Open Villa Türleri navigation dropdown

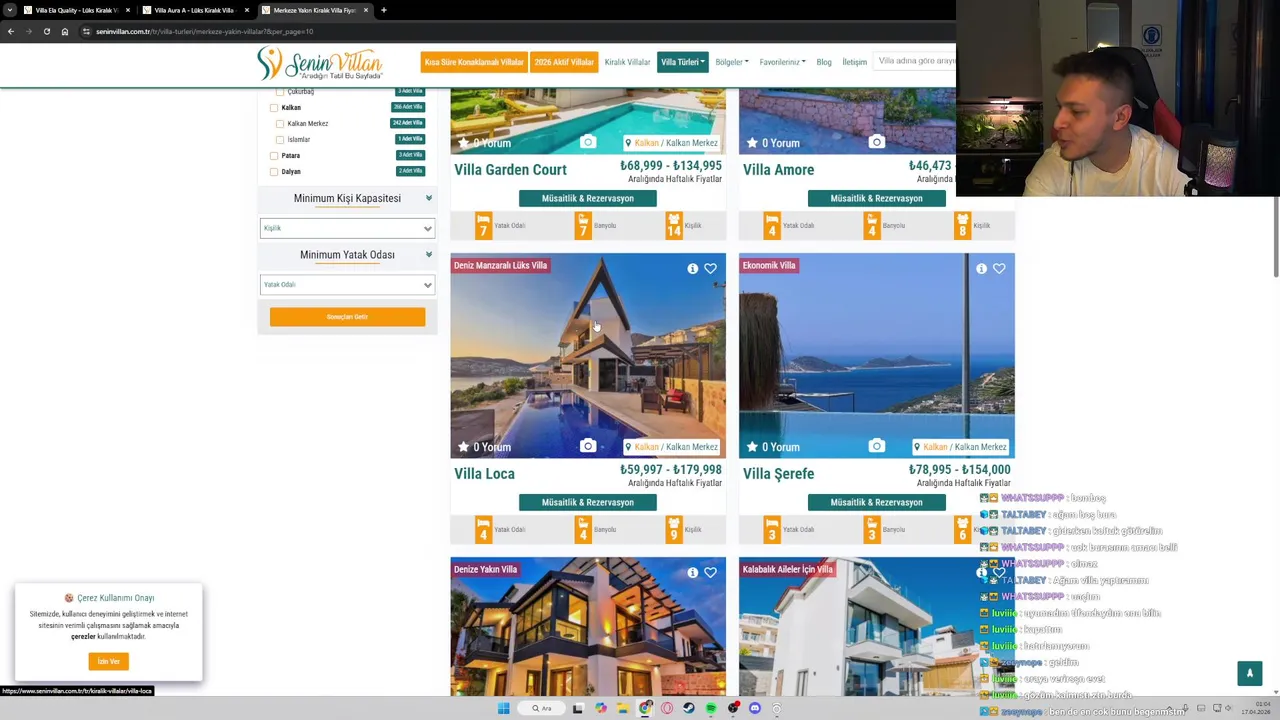pyautogui.click(x=683, y=62)
